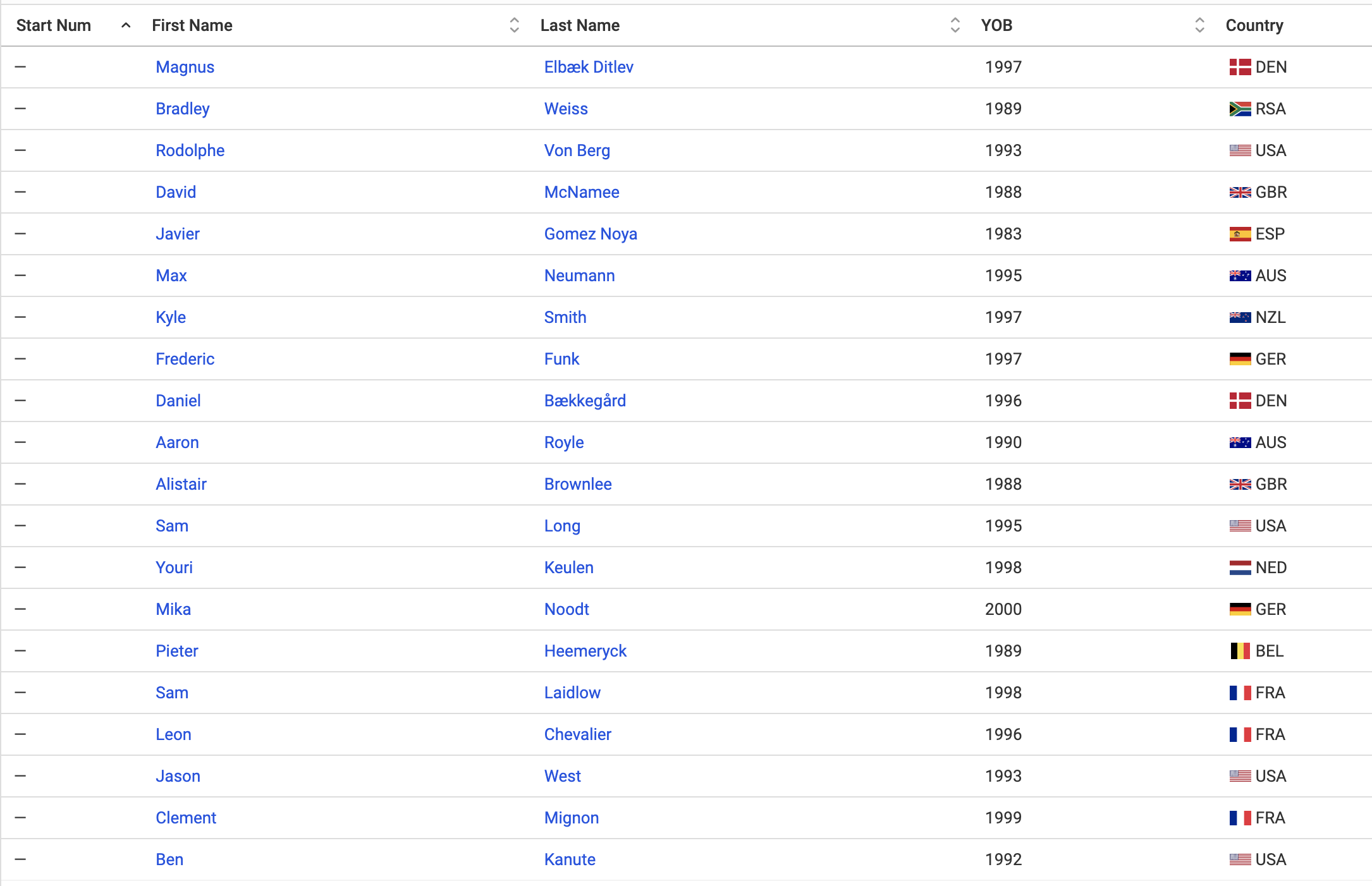The image size is (1372, 886).
Task: Toggle the First Name column sort arrows
Action: click(514, 25)
